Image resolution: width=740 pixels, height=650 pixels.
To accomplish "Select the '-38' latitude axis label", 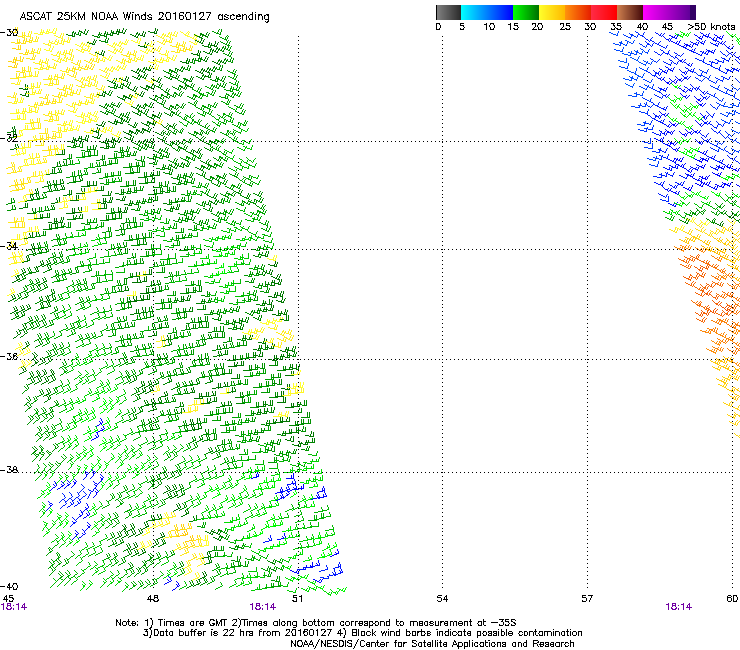I will [x=9, y=470].
